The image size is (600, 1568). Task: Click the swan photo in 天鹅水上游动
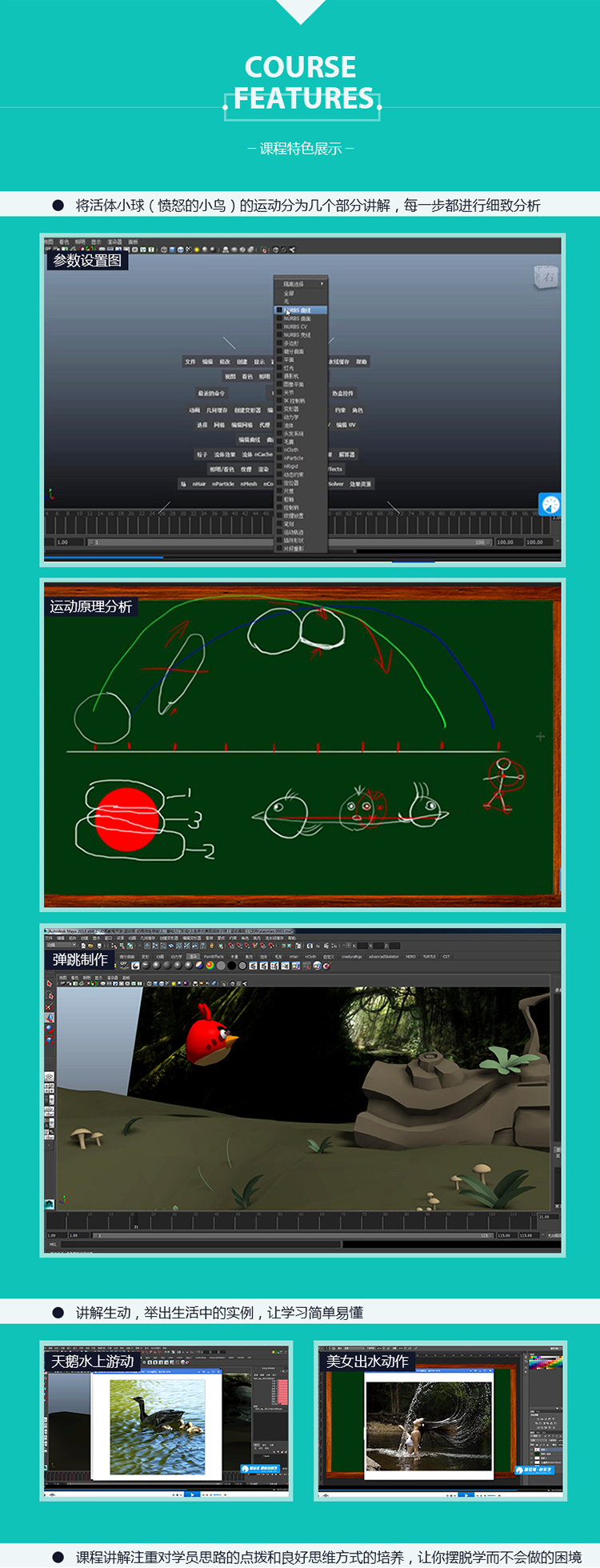tap(157, 1426)
